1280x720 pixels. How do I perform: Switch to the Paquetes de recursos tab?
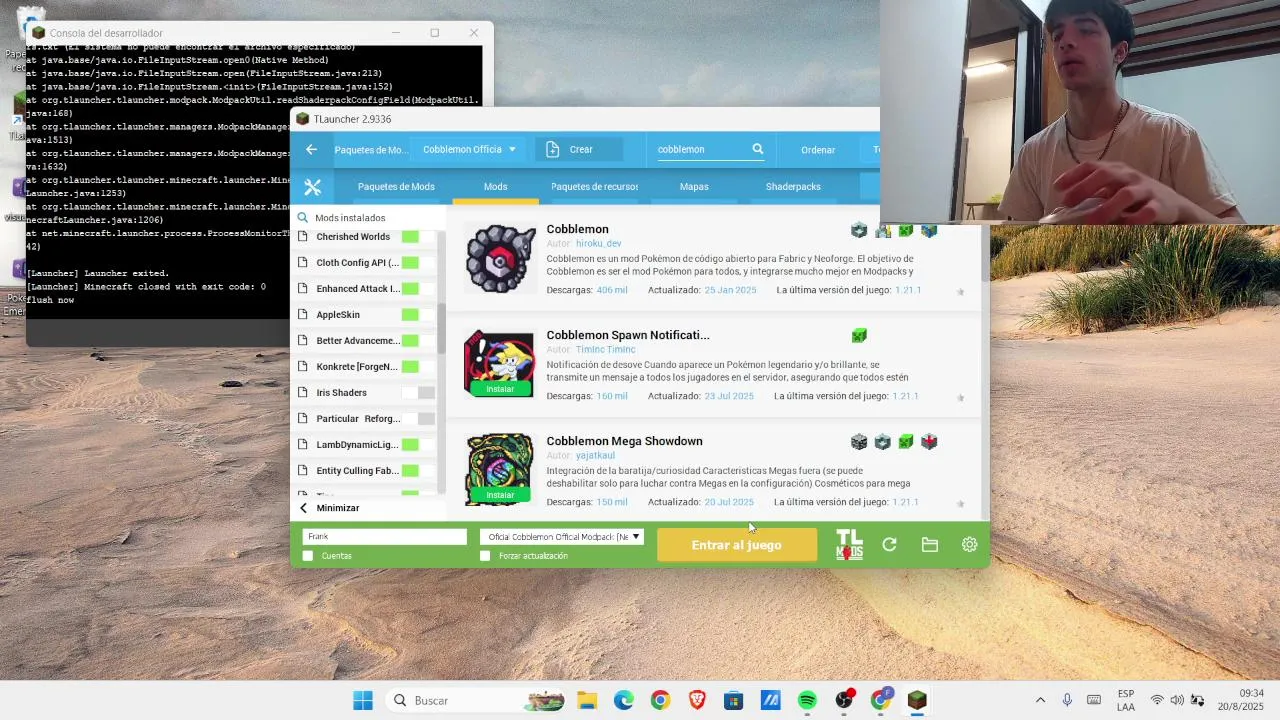coord(594,187)
